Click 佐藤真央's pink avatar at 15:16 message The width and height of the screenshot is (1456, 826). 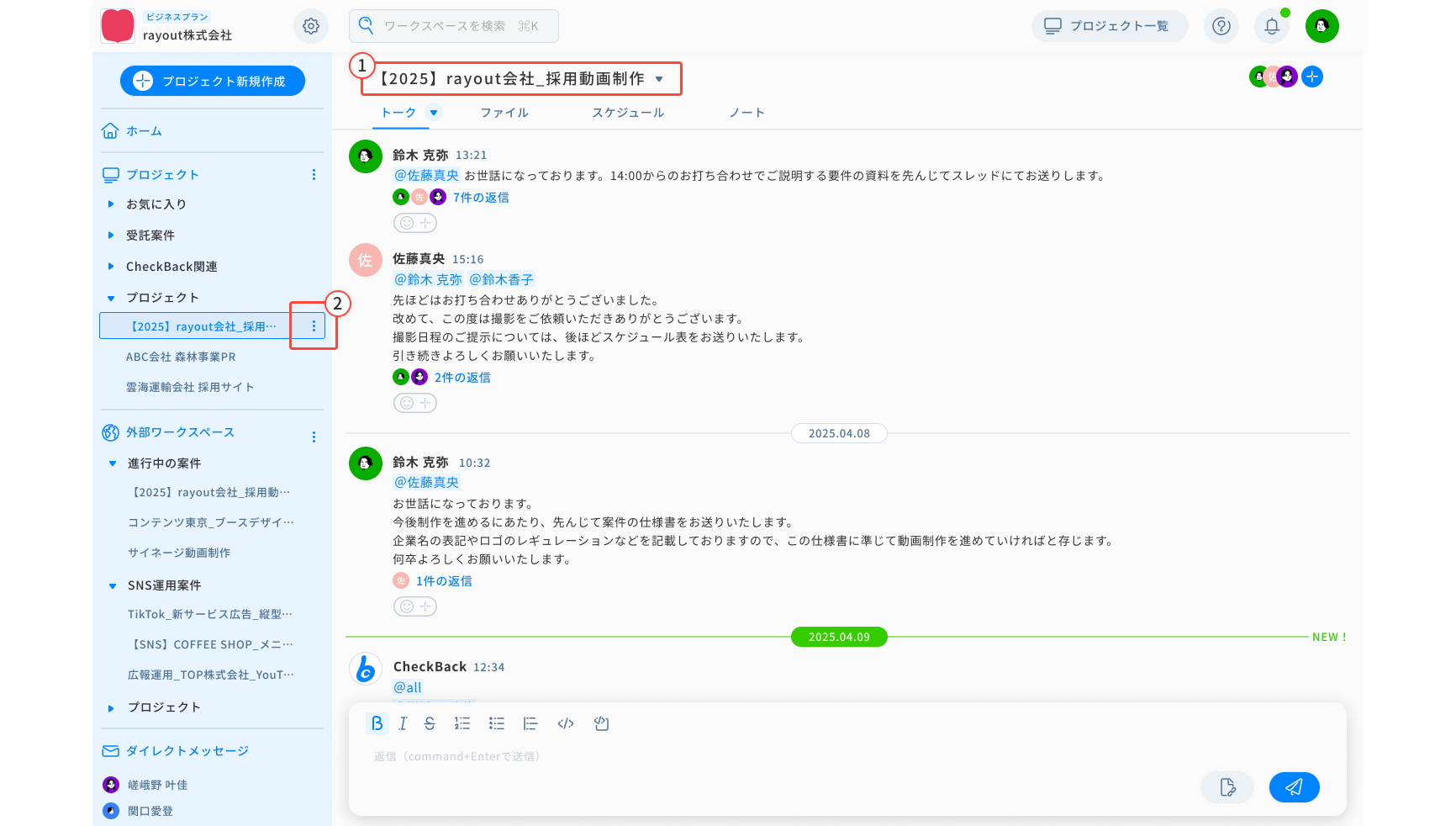pyautogui.click(x=366, y=261)
